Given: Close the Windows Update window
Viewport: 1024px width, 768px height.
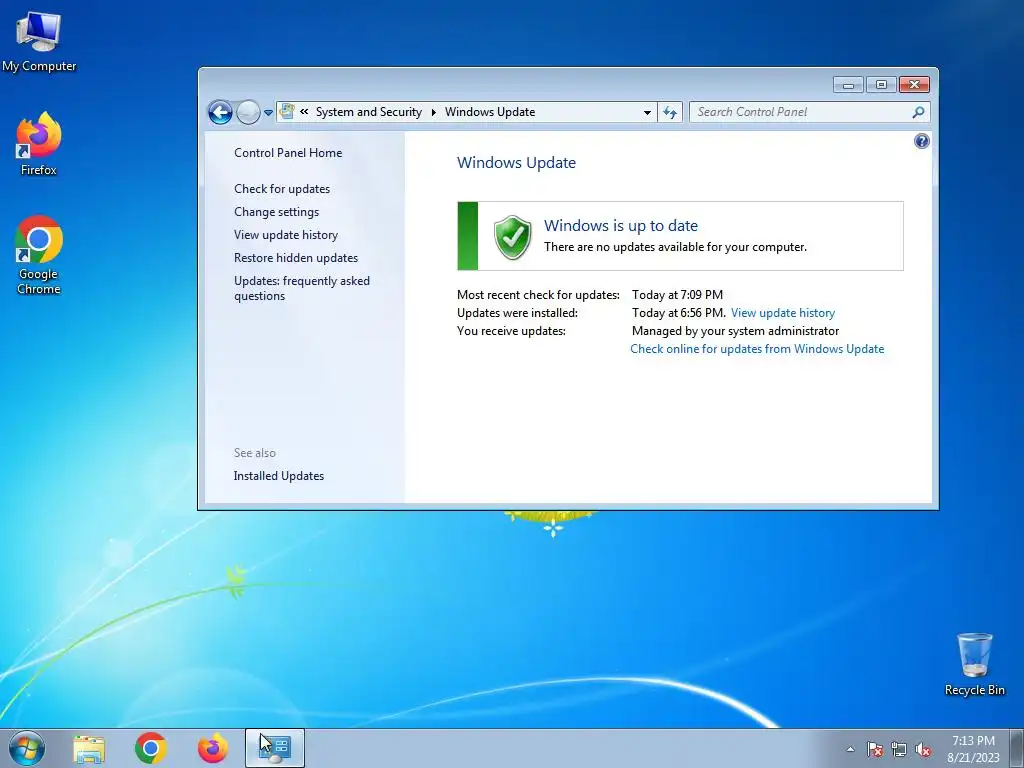Looking at the screenshot, I should pos(914,85).
